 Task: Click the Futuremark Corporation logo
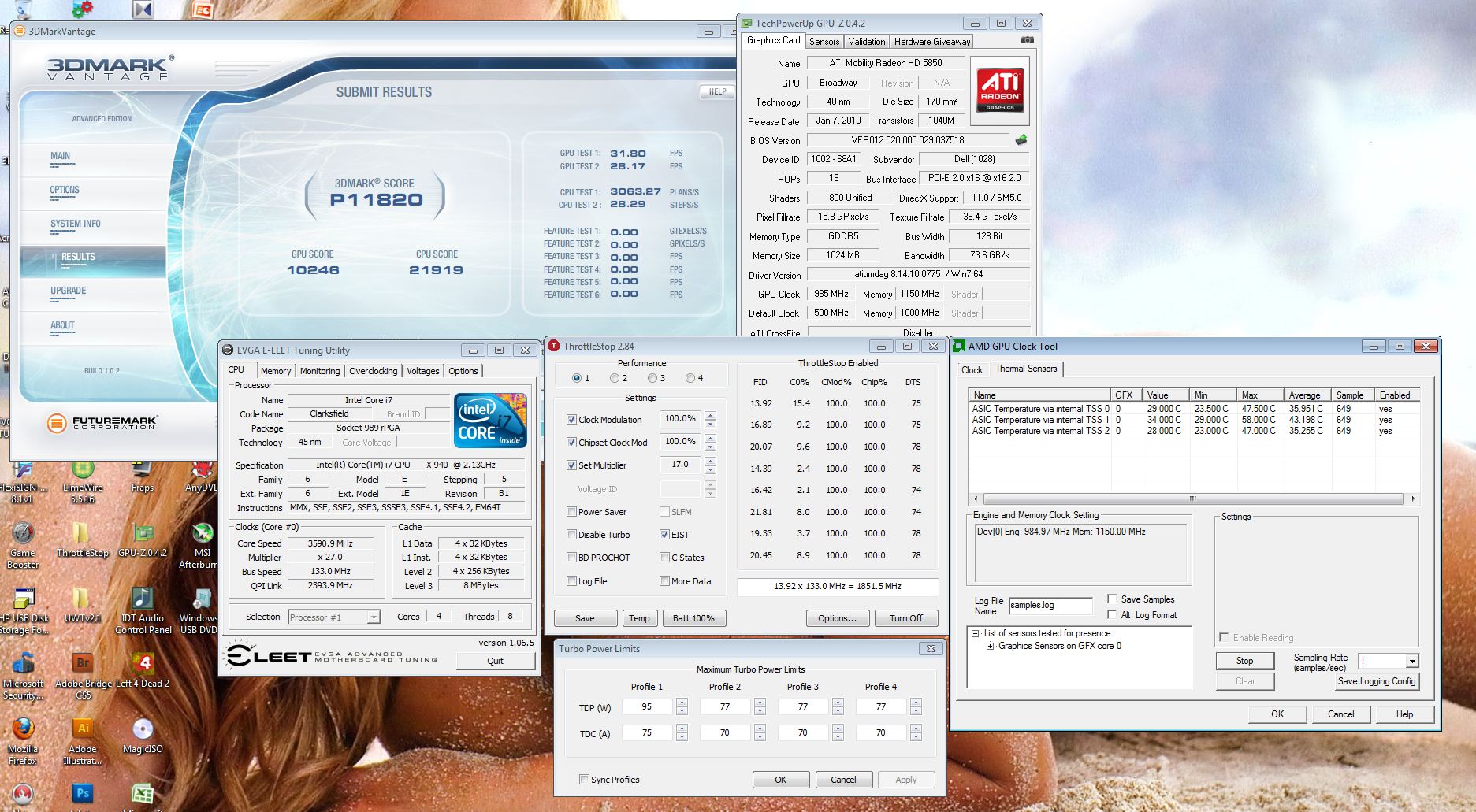(x=102, y=423)
